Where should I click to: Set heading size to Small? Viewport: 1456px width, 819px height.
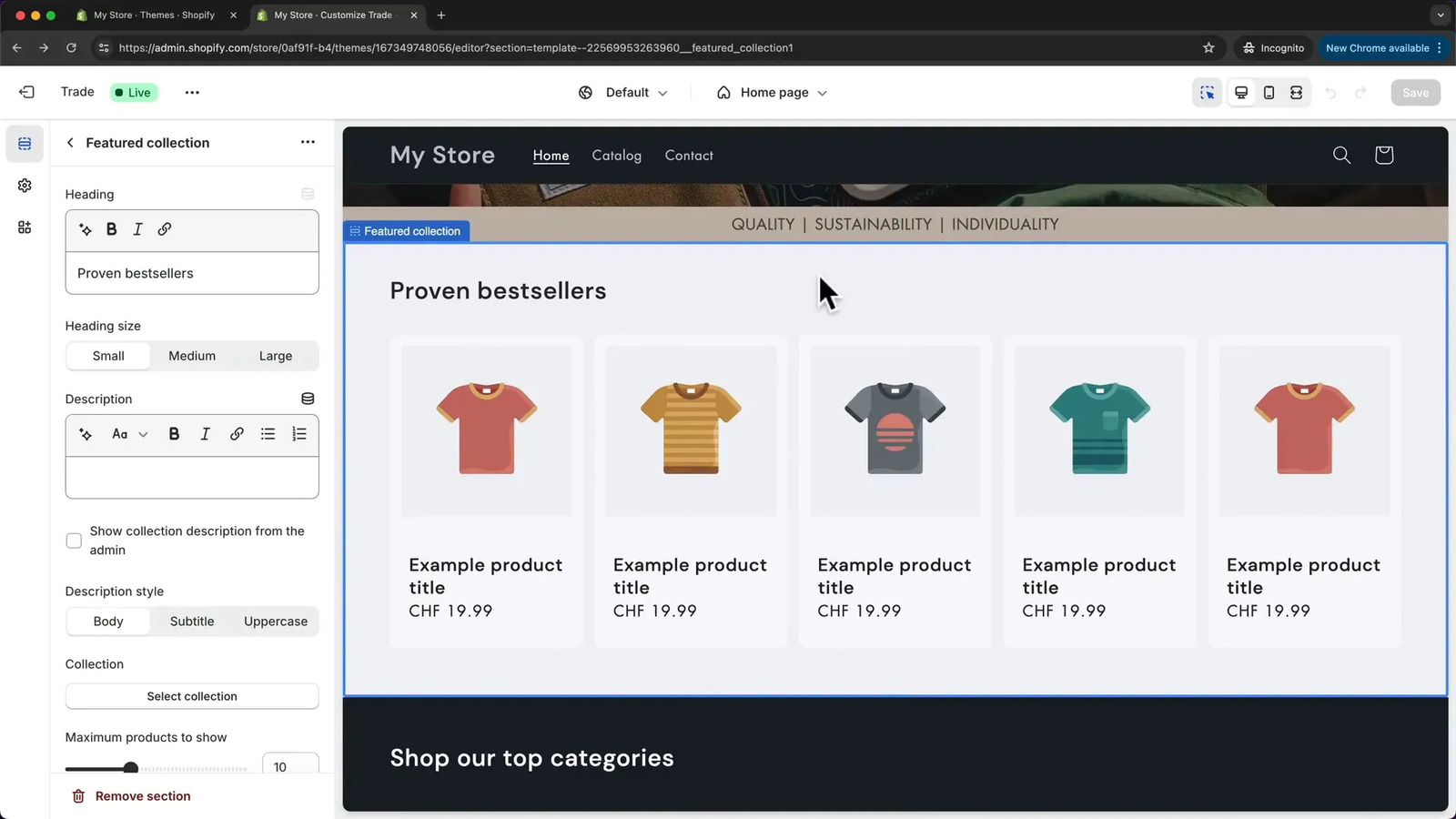(x=108, y=356)
